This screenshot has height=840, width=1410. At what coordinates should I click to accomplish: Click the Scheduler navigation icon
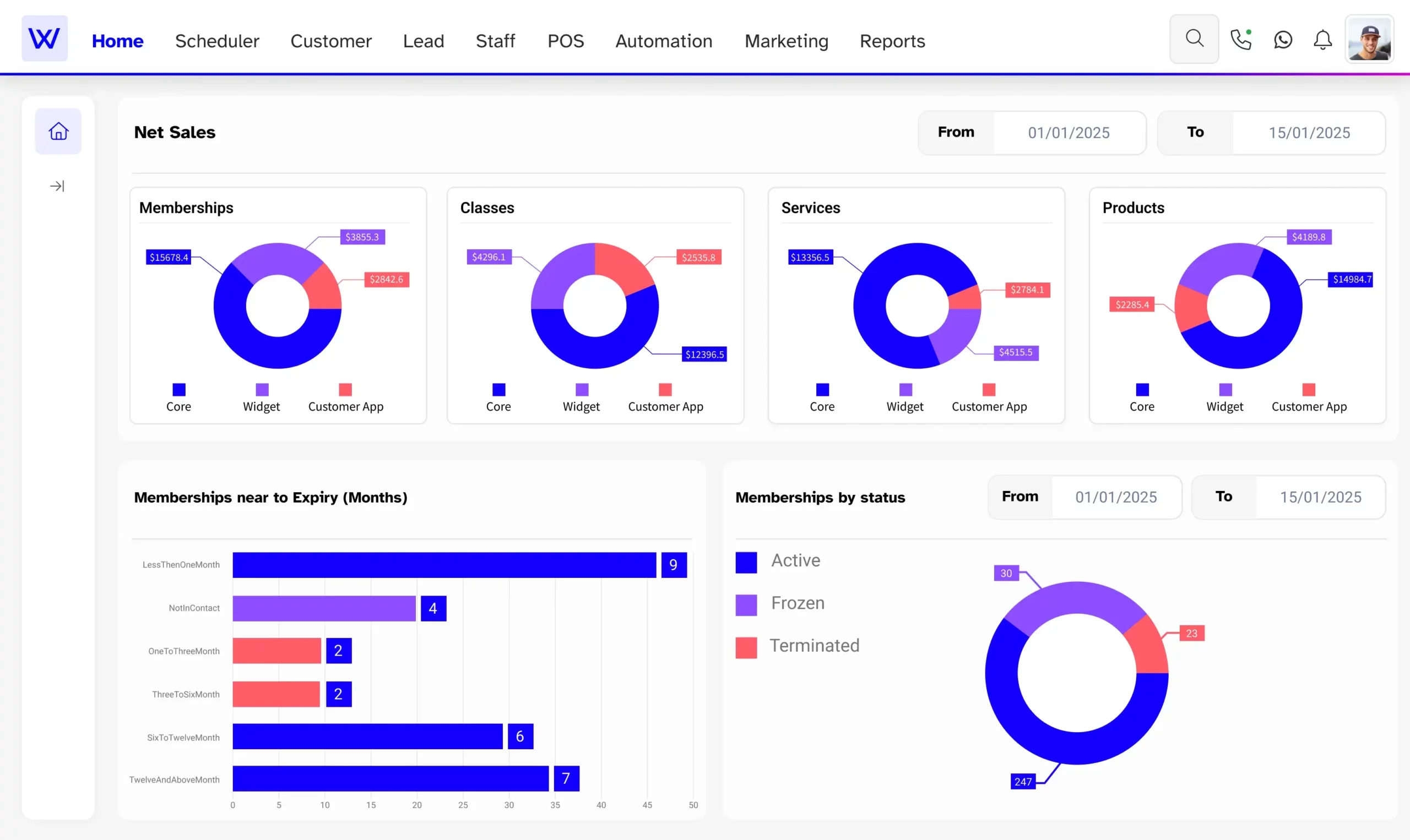click(216, 40)
